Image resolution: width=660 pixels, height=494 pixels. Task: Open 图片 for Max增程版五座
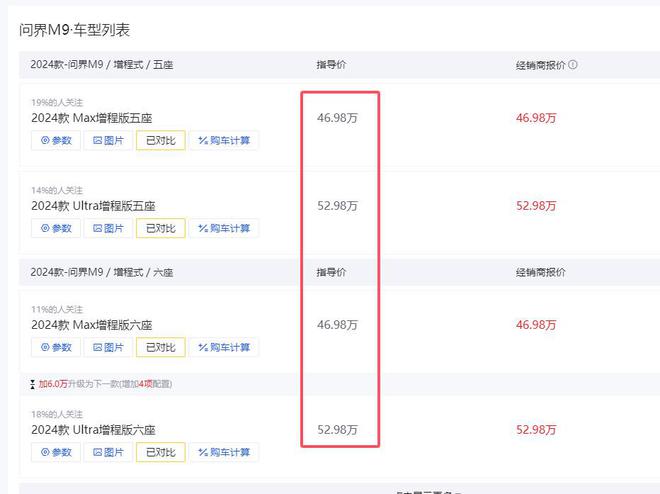(108, 141)
